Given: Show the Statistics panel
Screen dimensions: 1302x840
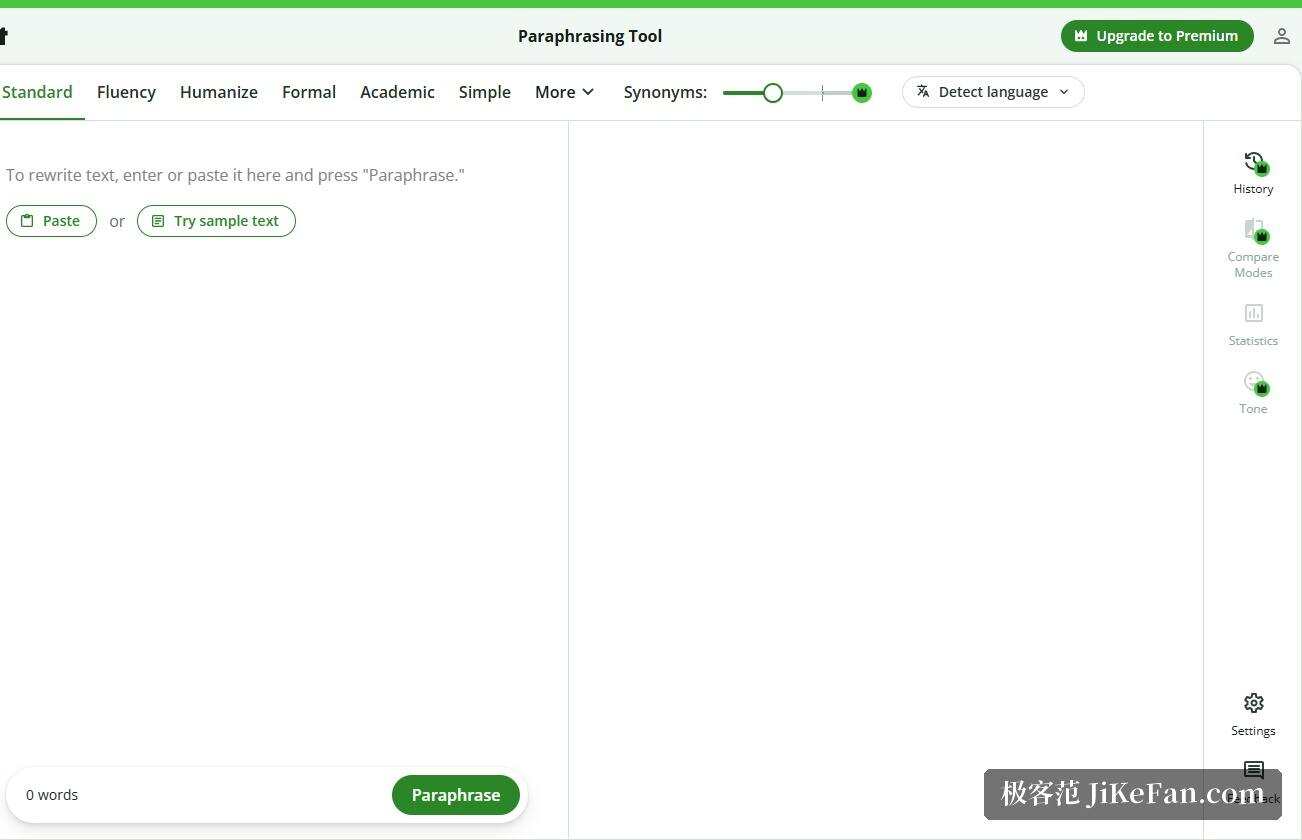Looking at the screenshot, I should (1253, 325).
